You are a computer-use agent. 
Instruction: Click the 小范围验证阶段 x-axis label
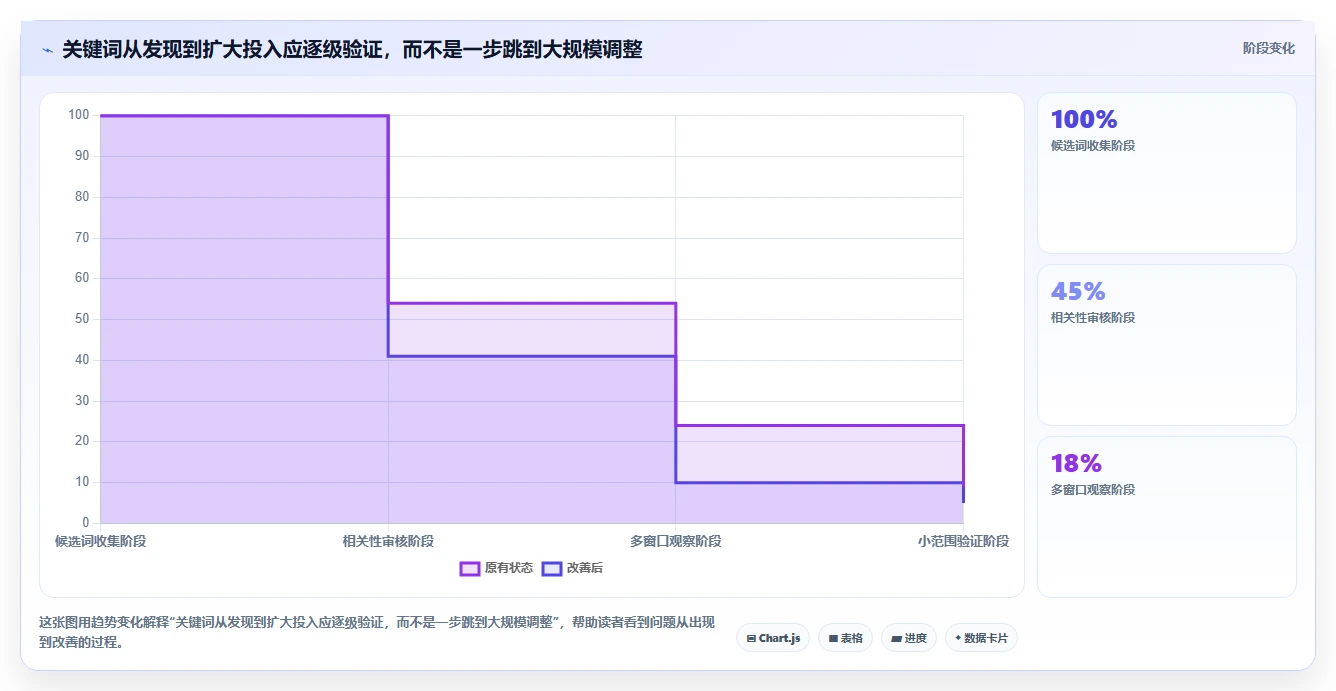pyautogui.click(x=964, y=541)
